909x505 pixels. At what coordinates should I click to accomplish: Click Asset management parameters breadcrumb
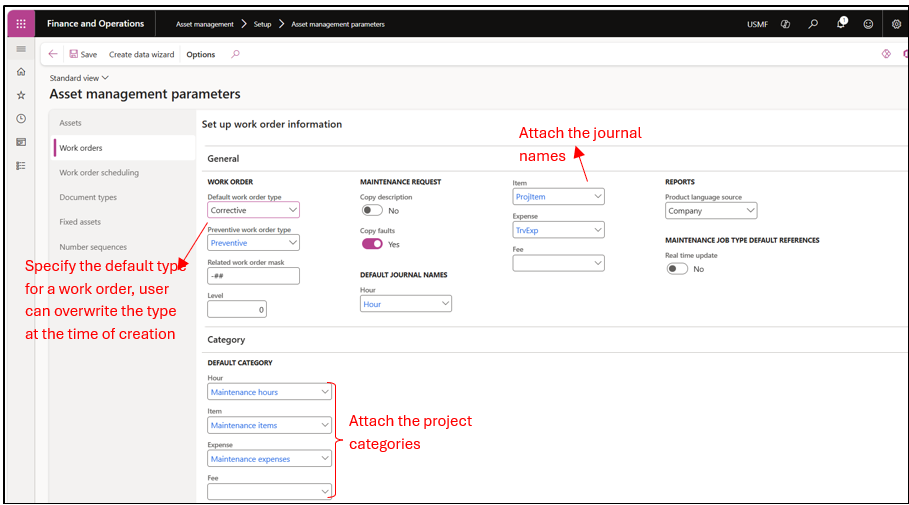point(338,24)
